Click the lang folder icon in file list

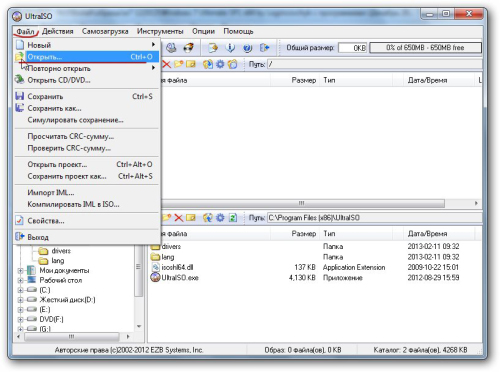pyautogui.click(x=155, y=257)
